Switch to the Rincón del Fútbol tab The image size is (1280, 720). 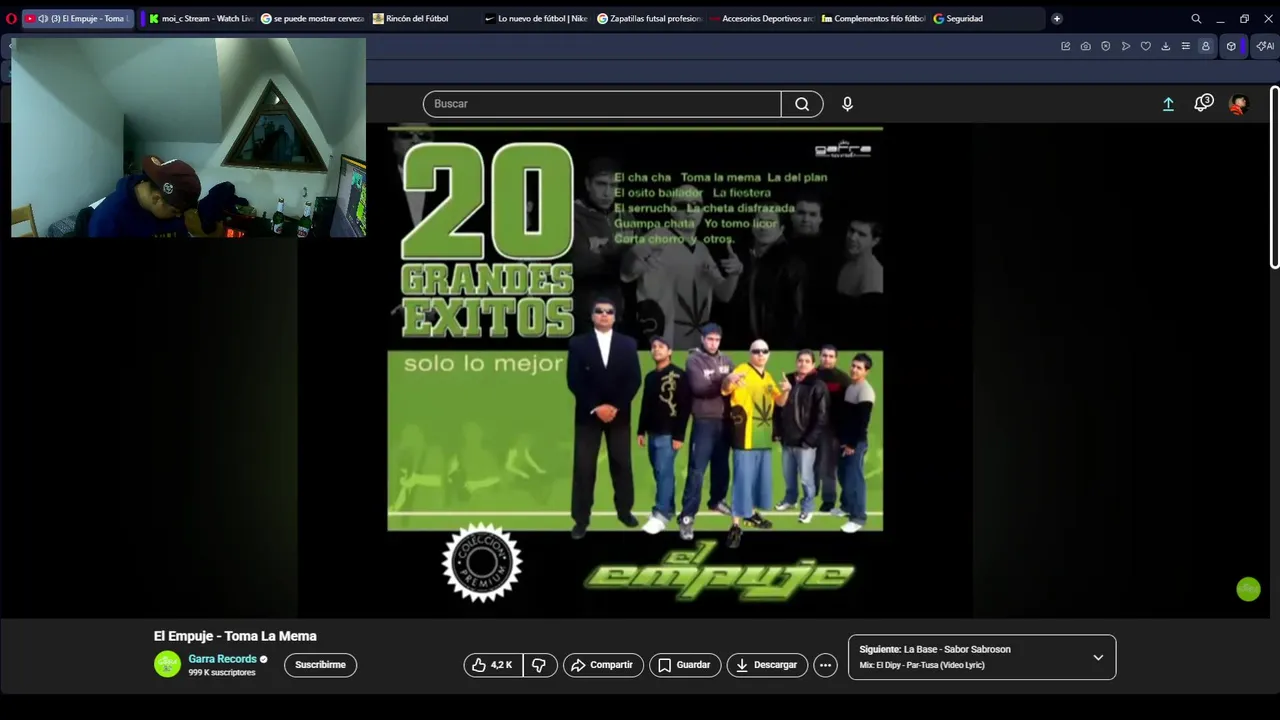pyautogui.click(x=424, y=18)
